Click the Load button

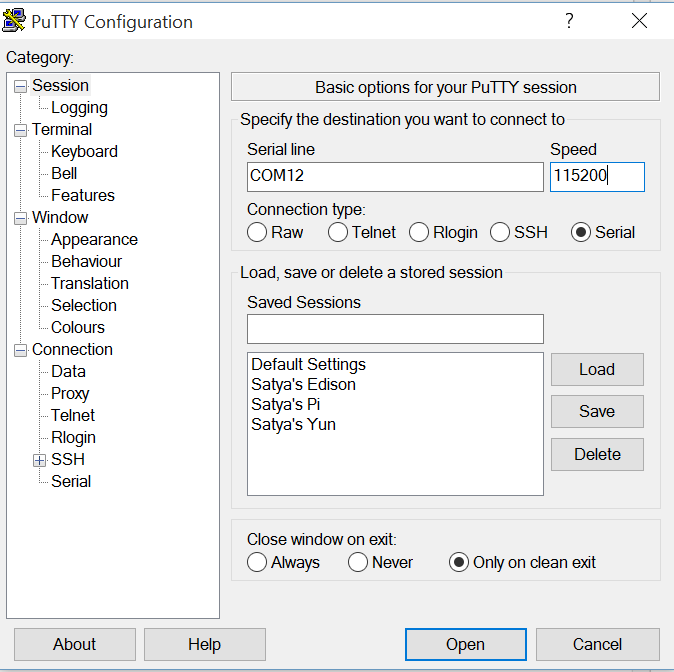tap(597, 369)
